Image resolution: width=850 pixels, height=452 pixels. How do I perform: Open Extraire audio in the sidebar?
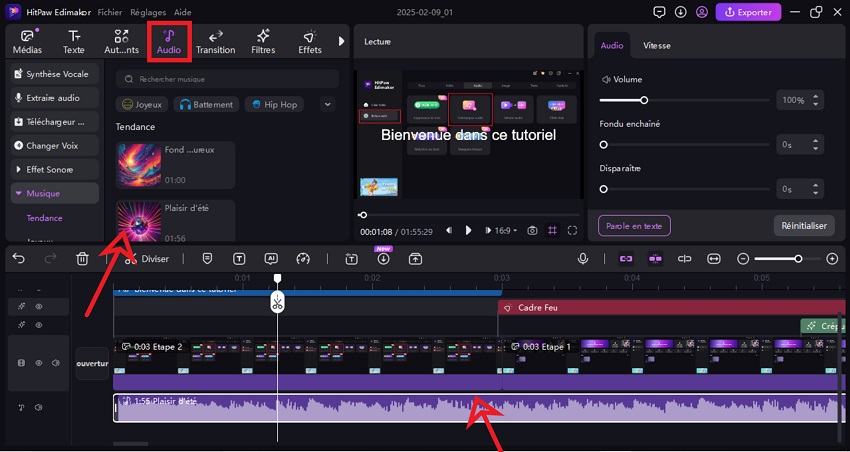(55, 98)
